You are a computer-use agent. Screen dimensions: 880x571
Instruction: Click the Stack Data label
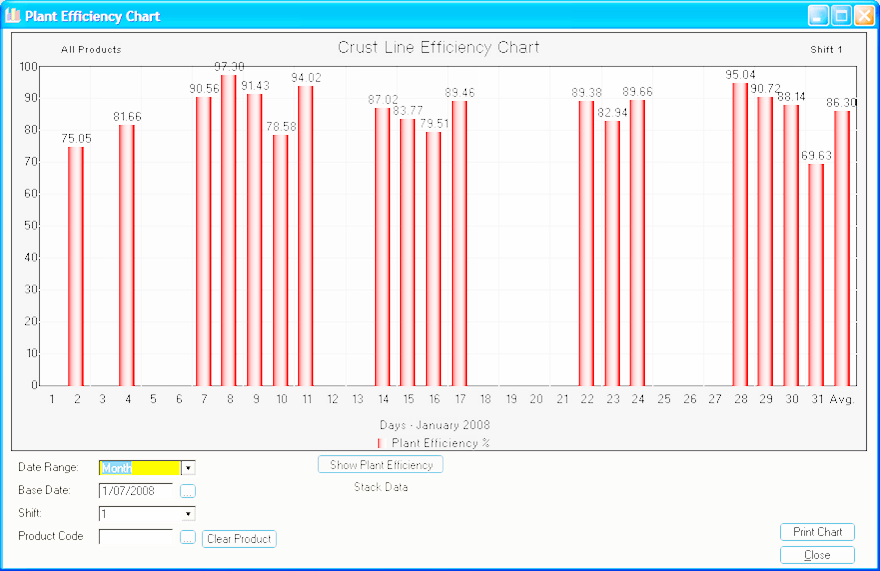click(381, 487)
